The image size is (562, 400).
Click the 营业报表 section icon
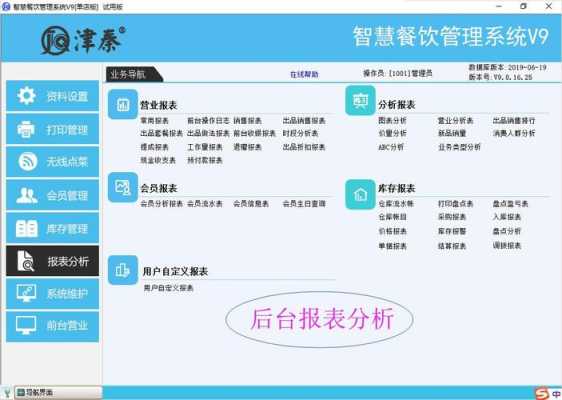123,105
